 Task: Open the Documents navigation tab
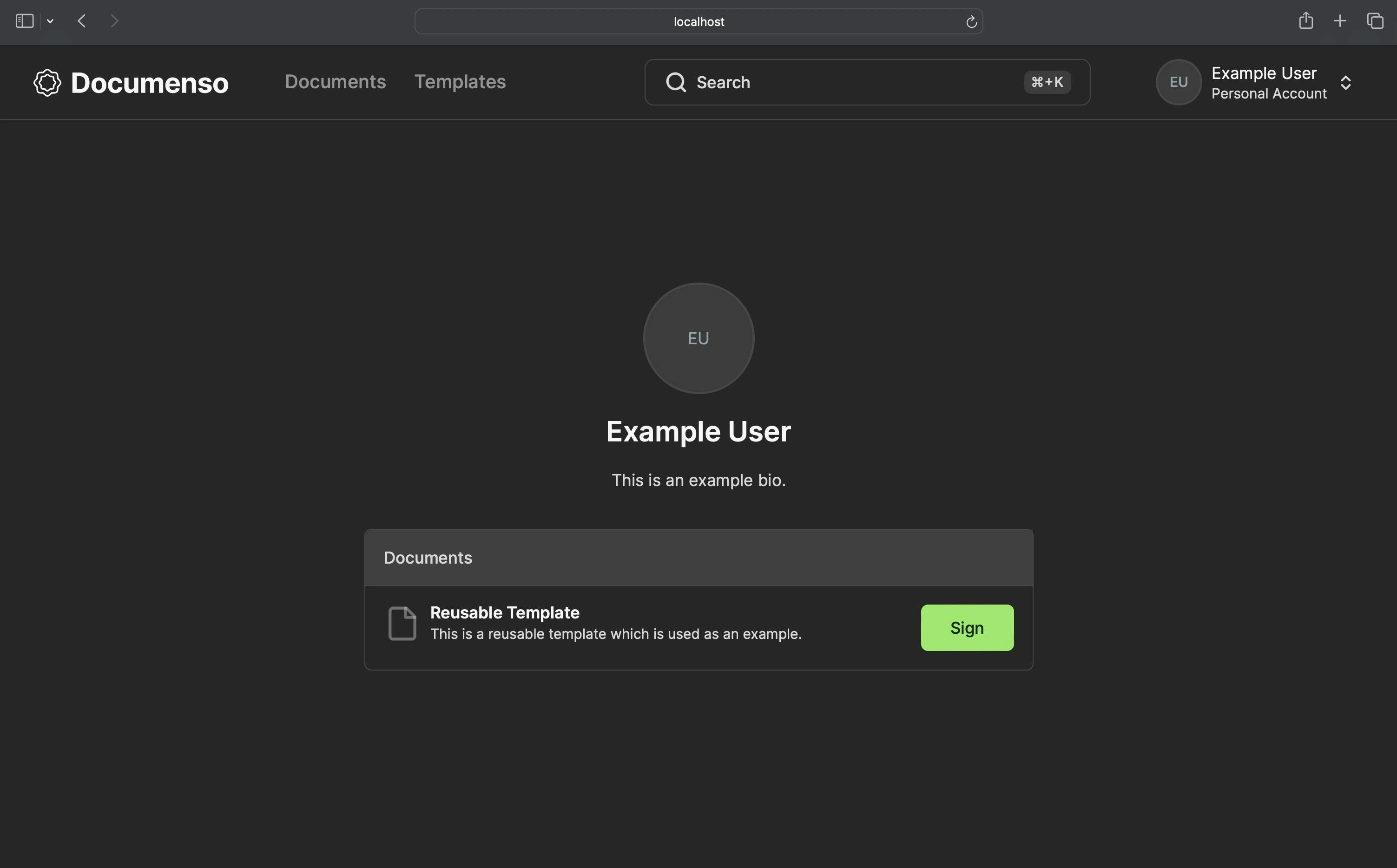click(x=335, y=82)
